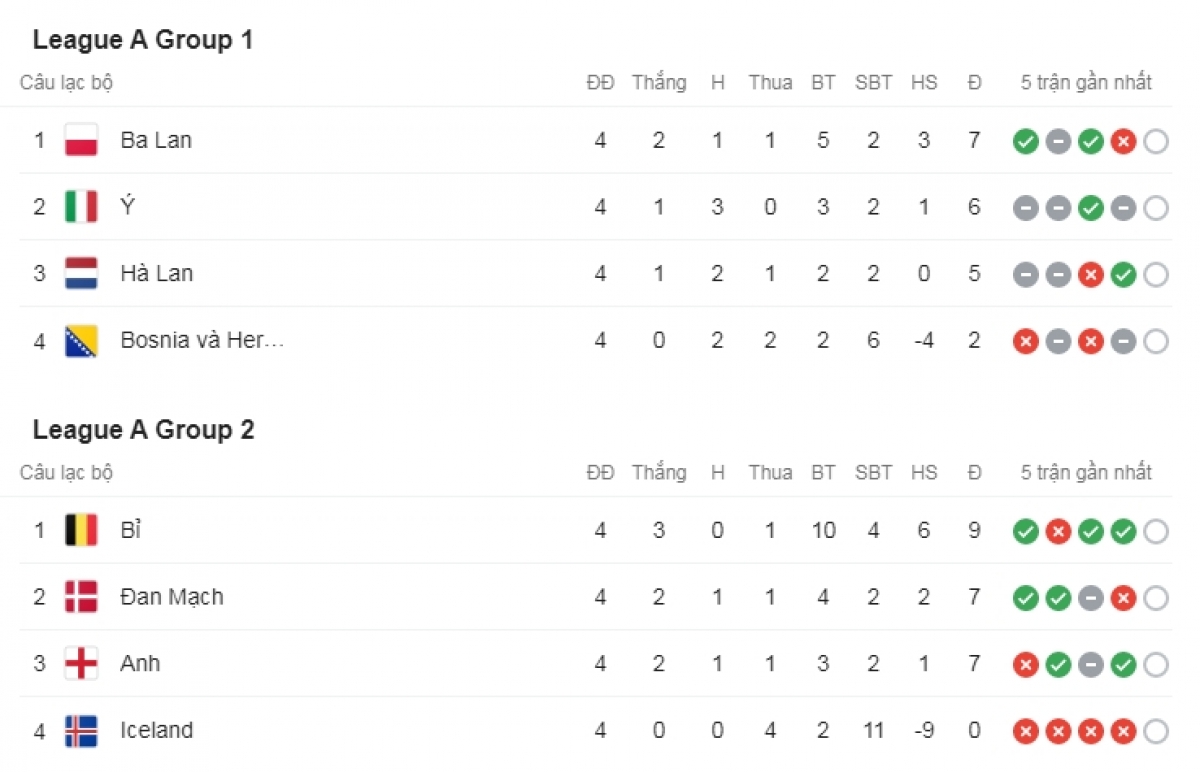Click the League A Group 1 heading

[x=143, y=40]
